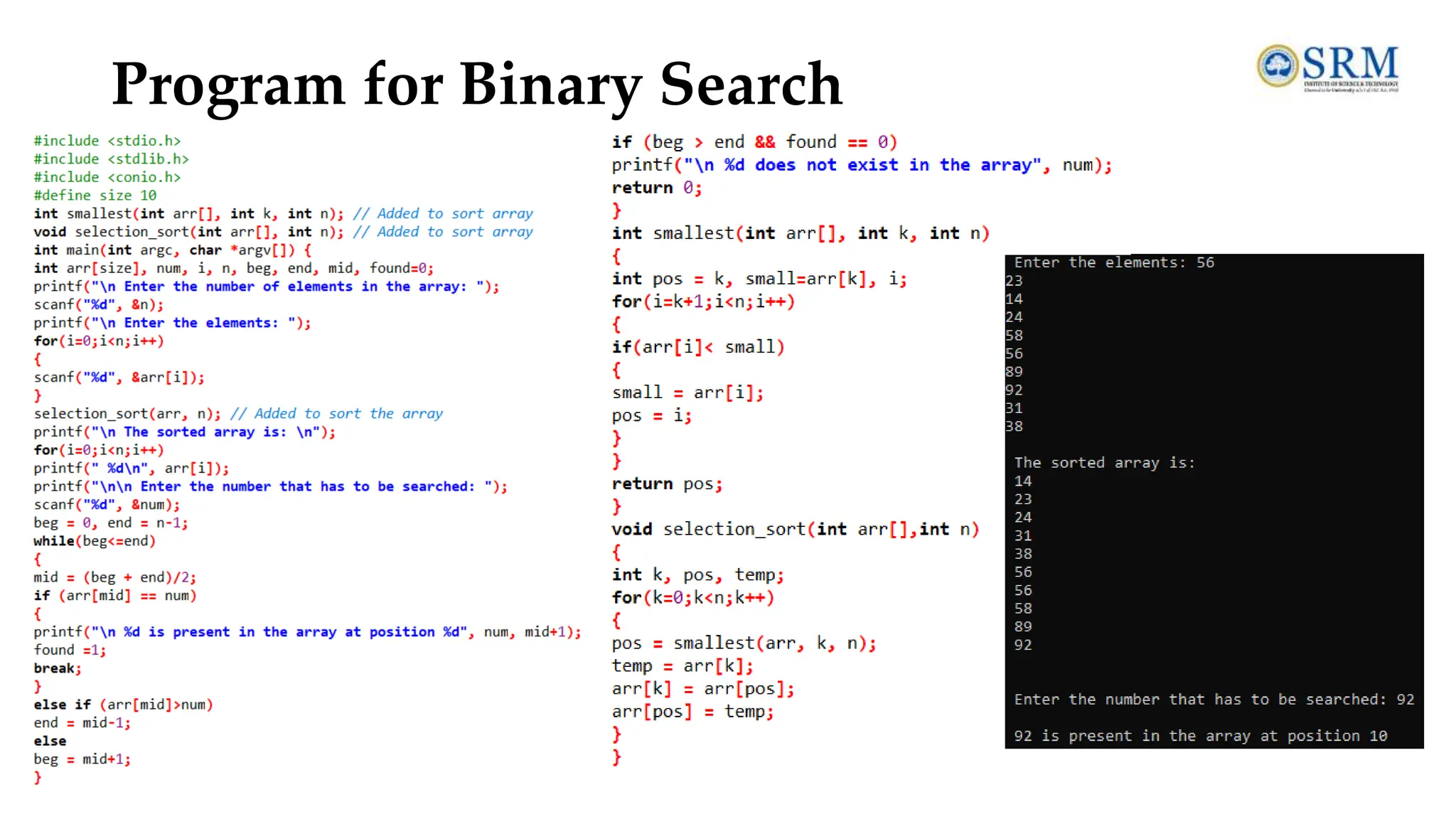Screen dimensions: 1456x819
Task: Click 'The sorted array is:' console text
Action: click(1104, 463)
